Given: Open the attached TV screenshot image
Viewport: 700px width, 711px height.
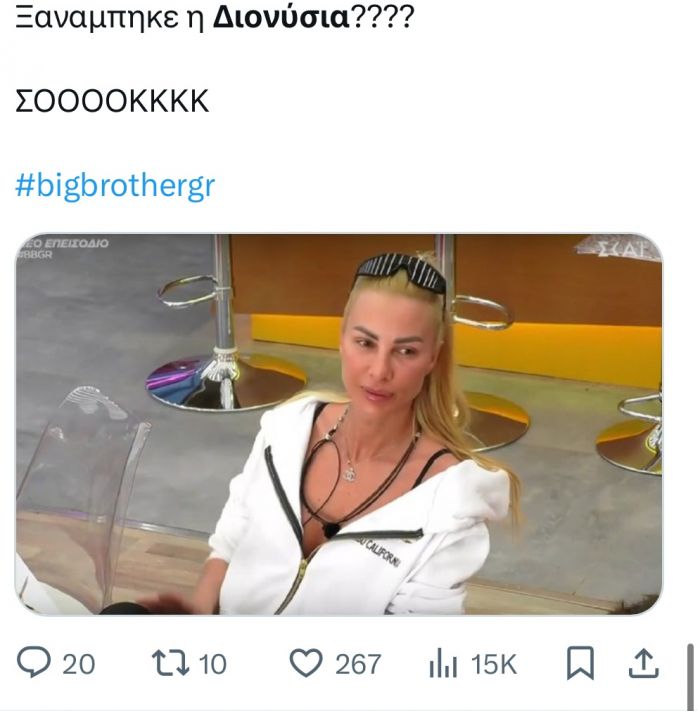Looking at the screenshot, I should (339, 424).
